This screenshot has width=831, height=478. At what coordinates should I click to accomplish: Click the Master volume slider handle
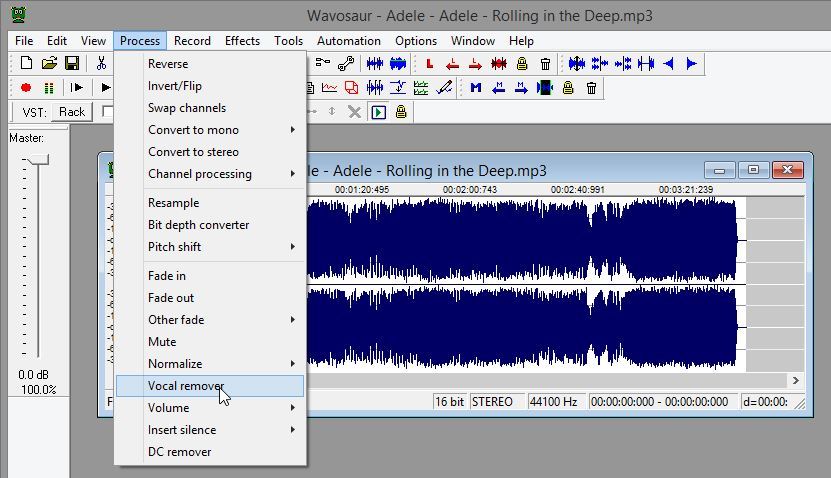coord(38,160)
